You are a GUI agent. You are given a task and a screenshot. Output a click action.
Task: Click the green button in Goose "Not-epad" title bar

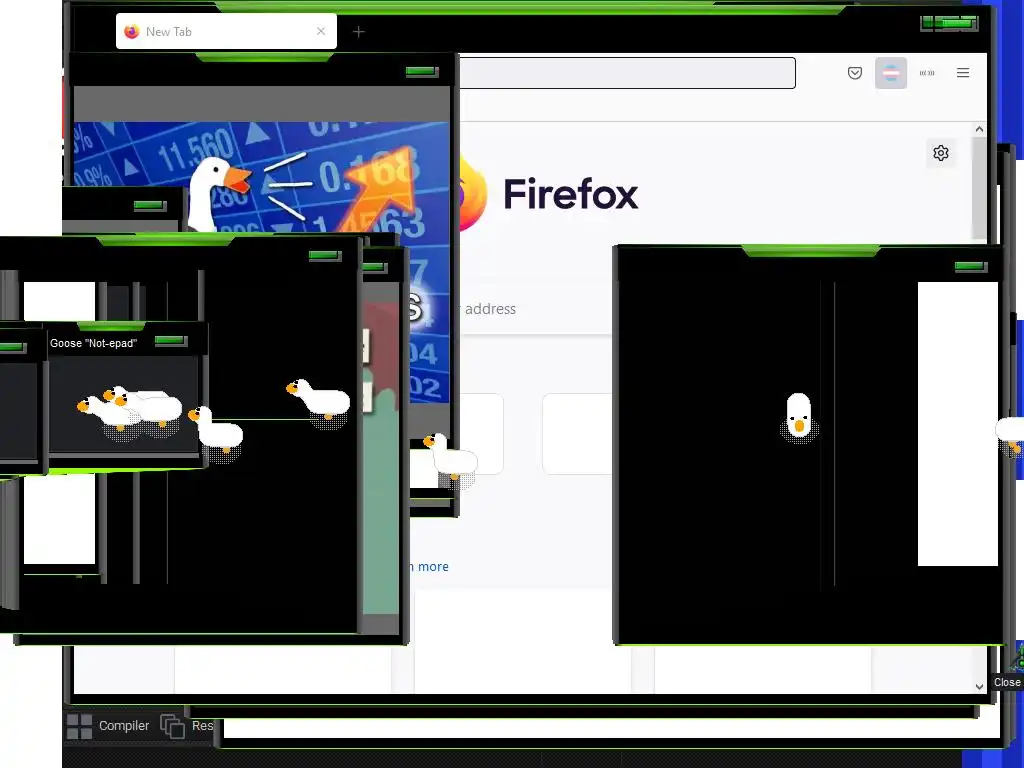point(170,341)
